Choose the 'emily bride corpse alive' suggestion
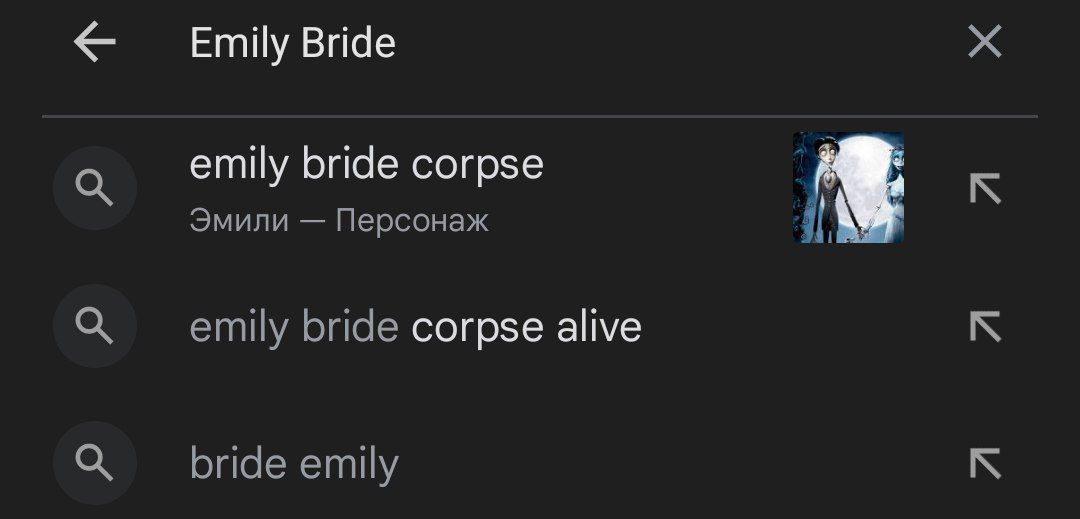 (415, 327)
